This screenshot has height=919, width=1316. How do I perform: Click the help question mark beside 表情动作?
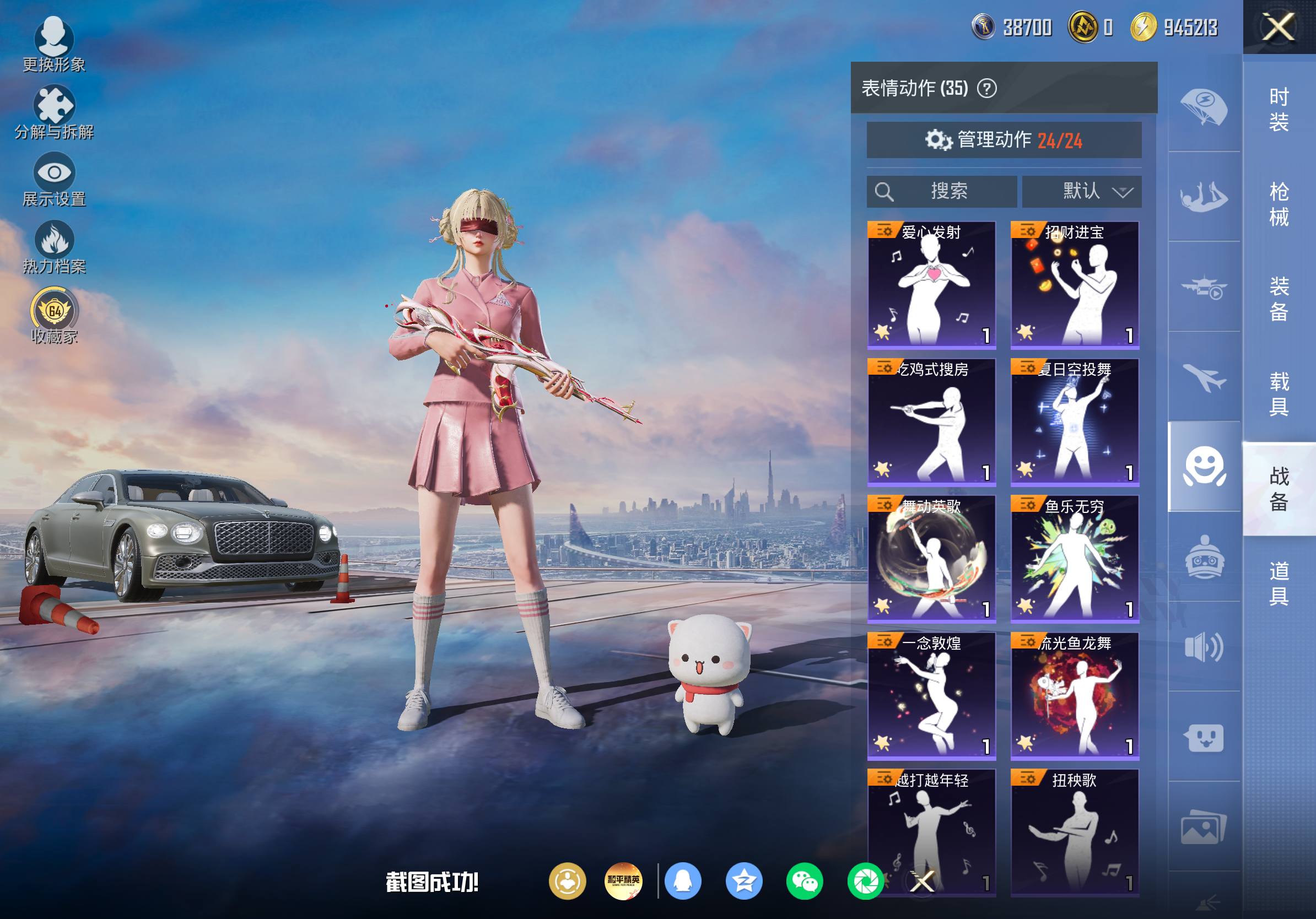coord(986,89)
